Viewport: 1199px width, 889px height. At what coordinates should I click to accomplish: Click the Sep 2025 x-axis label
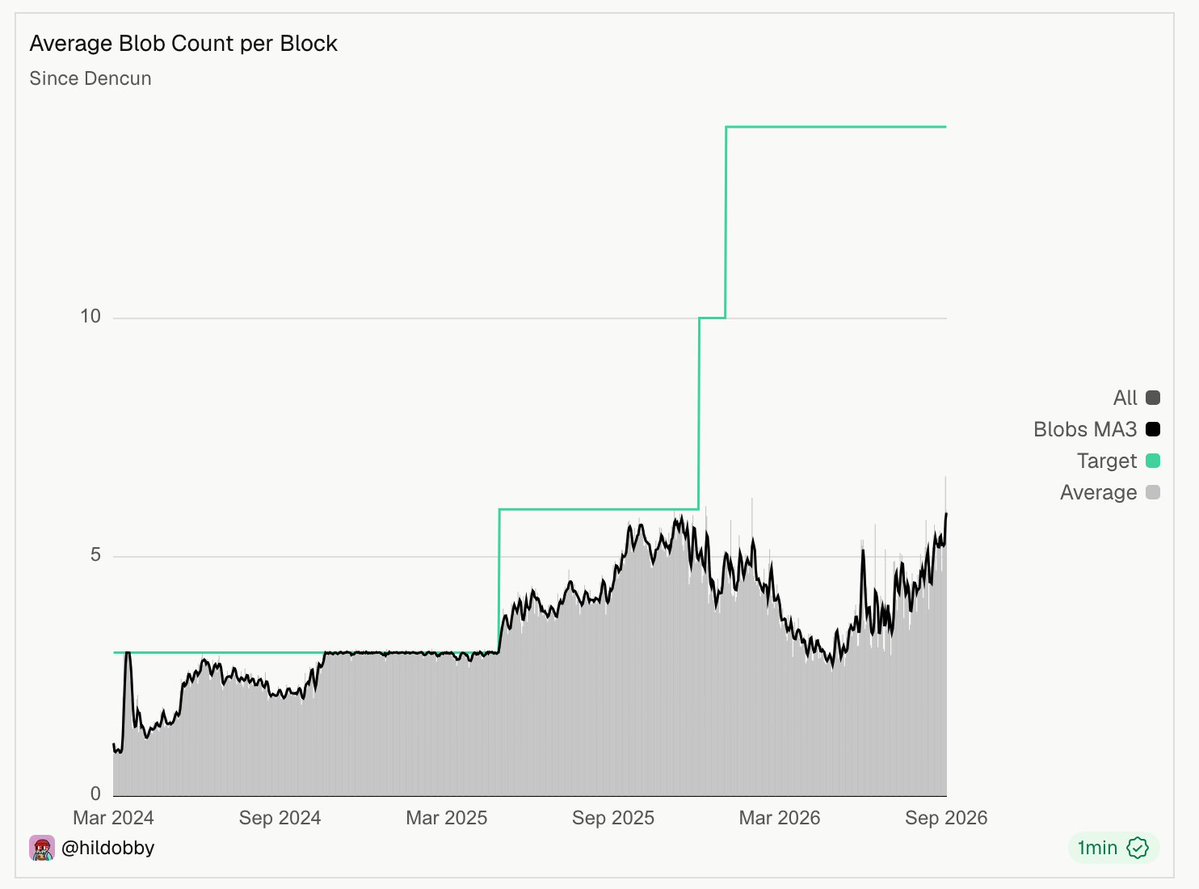pyautogui.click(x=613, y=818)
